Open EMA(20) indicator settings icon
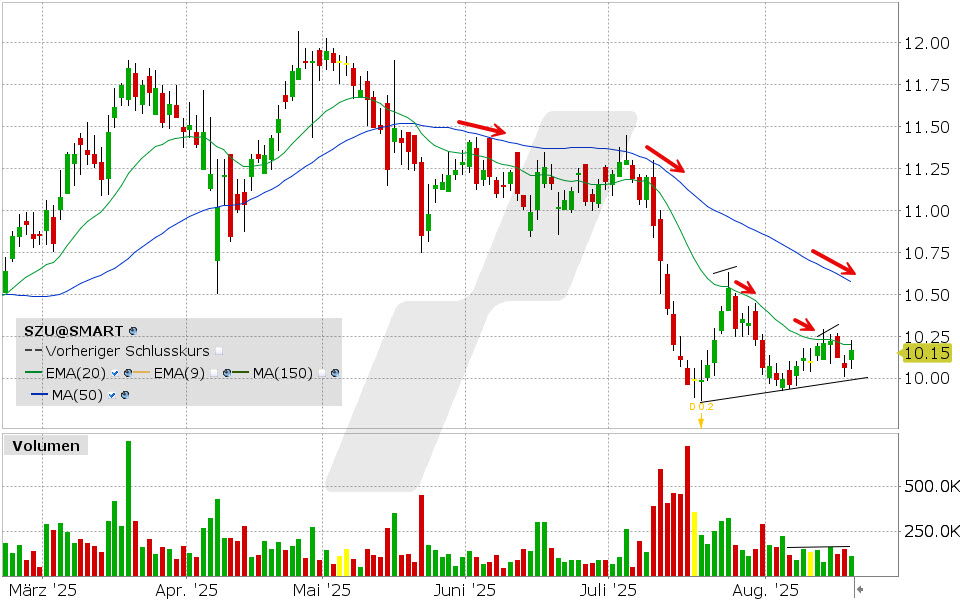Screen dimensions: 960x600 coord(128,373)
